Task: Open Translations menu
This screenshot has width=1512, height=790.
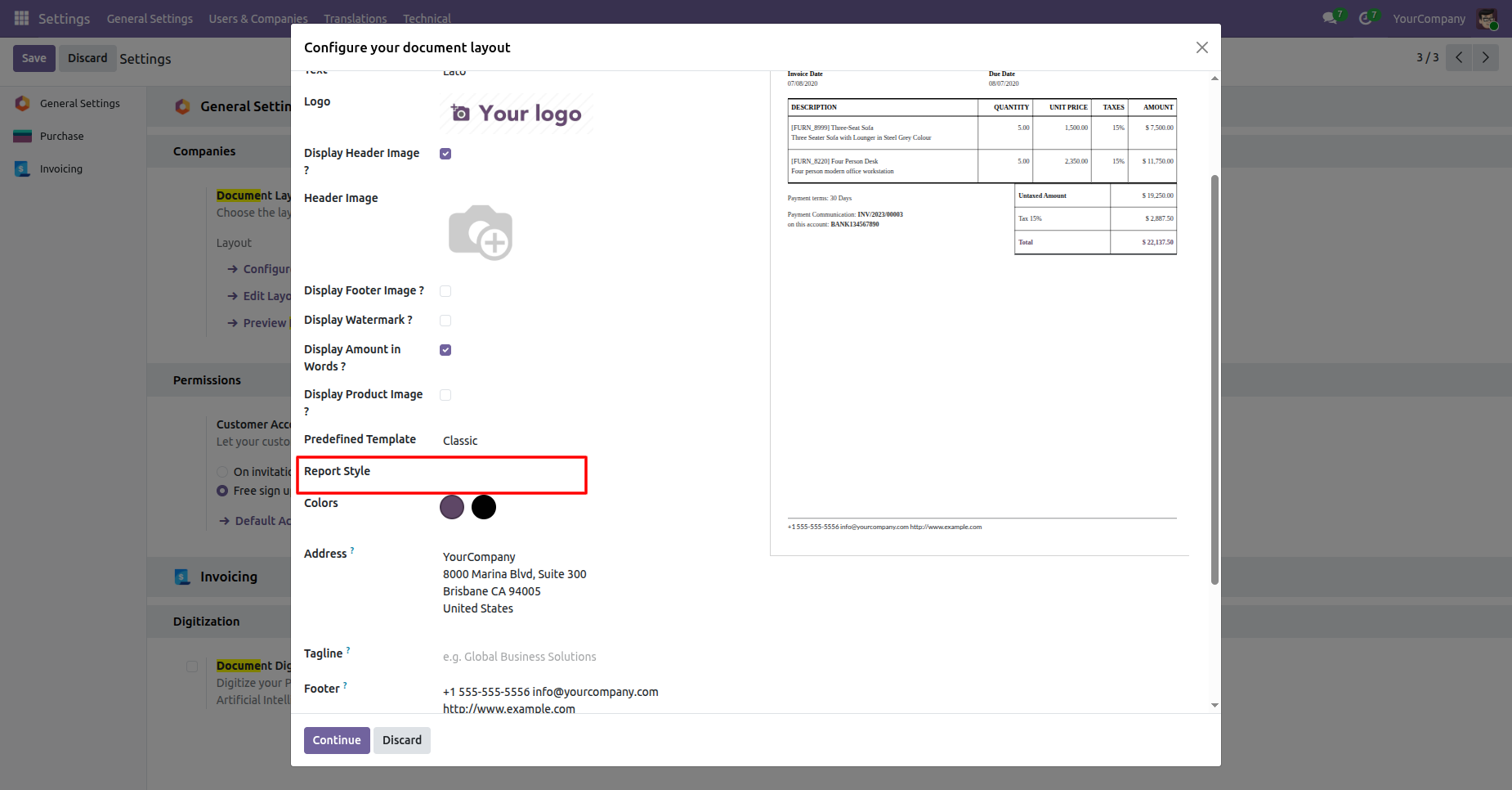Action: (356, 18)
